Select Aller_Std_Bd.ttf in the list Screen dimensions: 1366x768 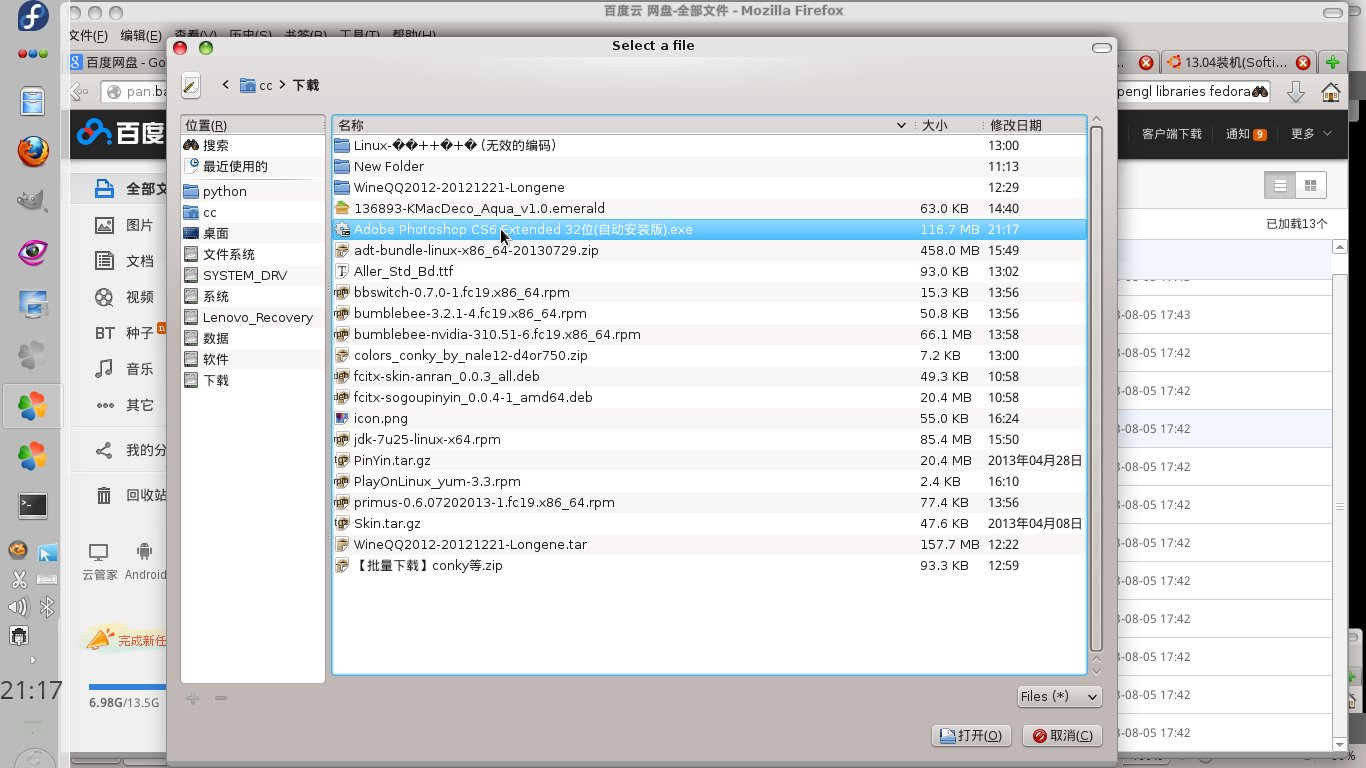(708, 271)
